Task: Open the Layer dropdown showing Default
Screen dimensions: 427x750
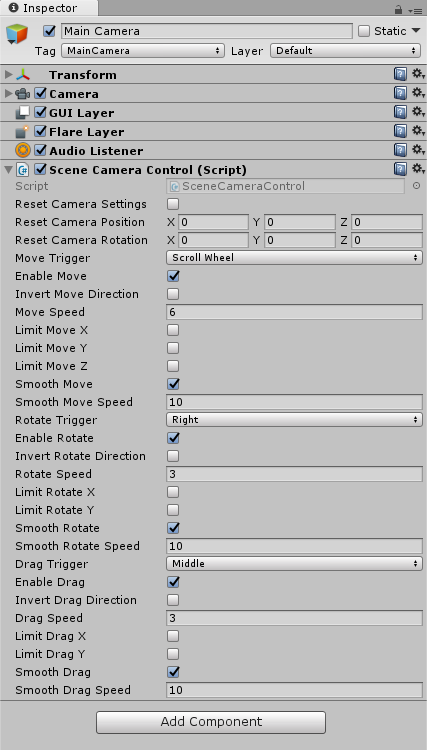Action: pos(345,51)
